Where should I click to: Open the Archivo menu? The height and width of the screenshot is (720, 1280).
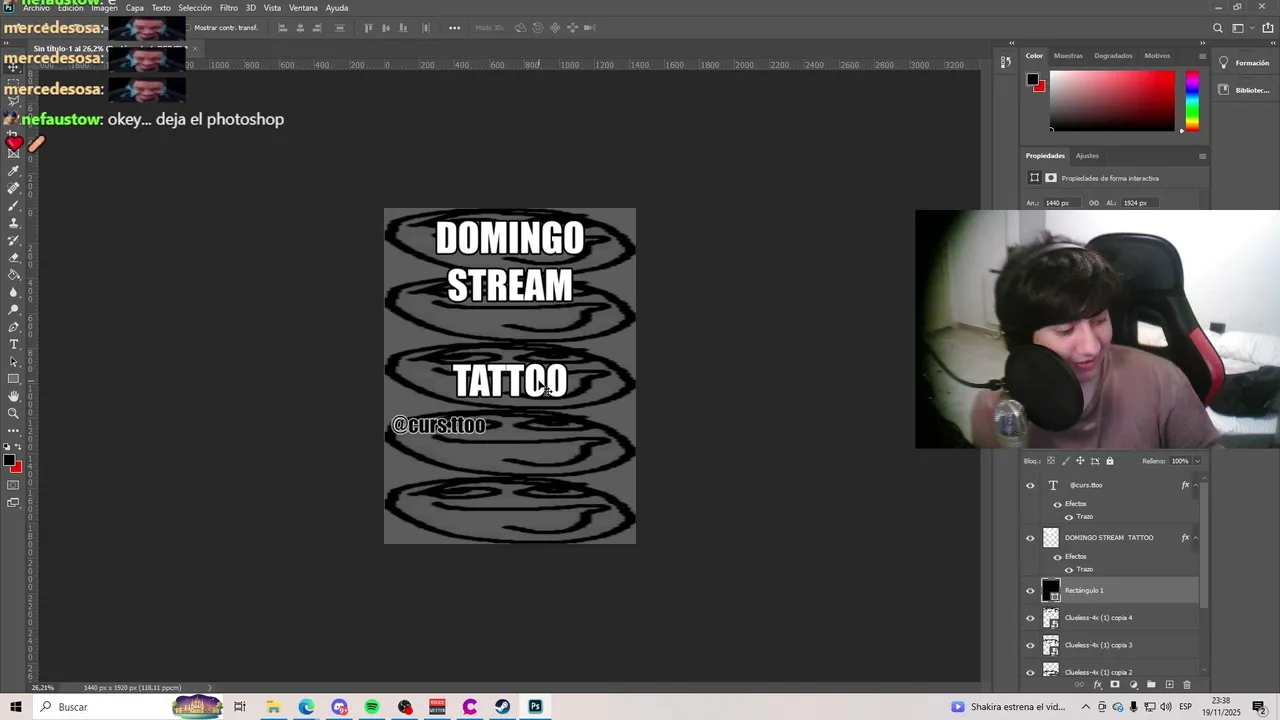[x=36, y=8]
